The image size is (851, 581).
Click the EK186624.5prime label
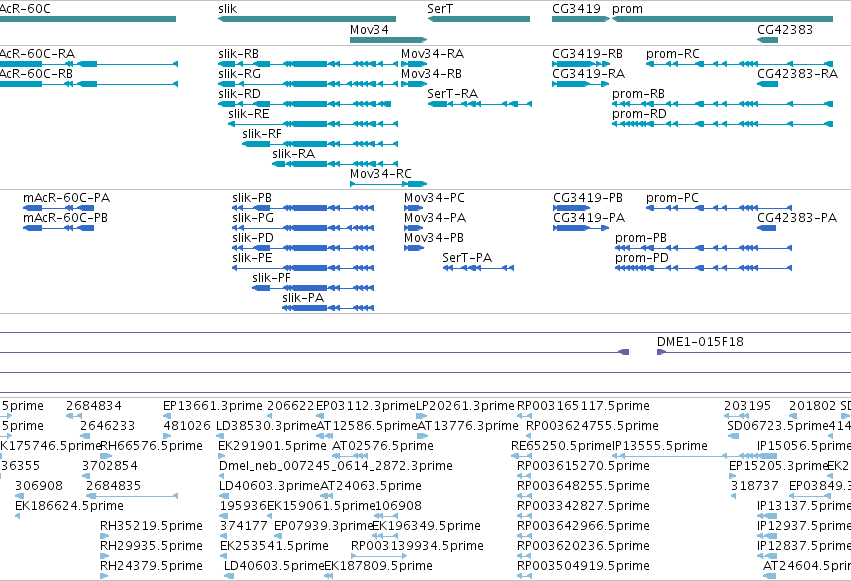pos(69,506)
